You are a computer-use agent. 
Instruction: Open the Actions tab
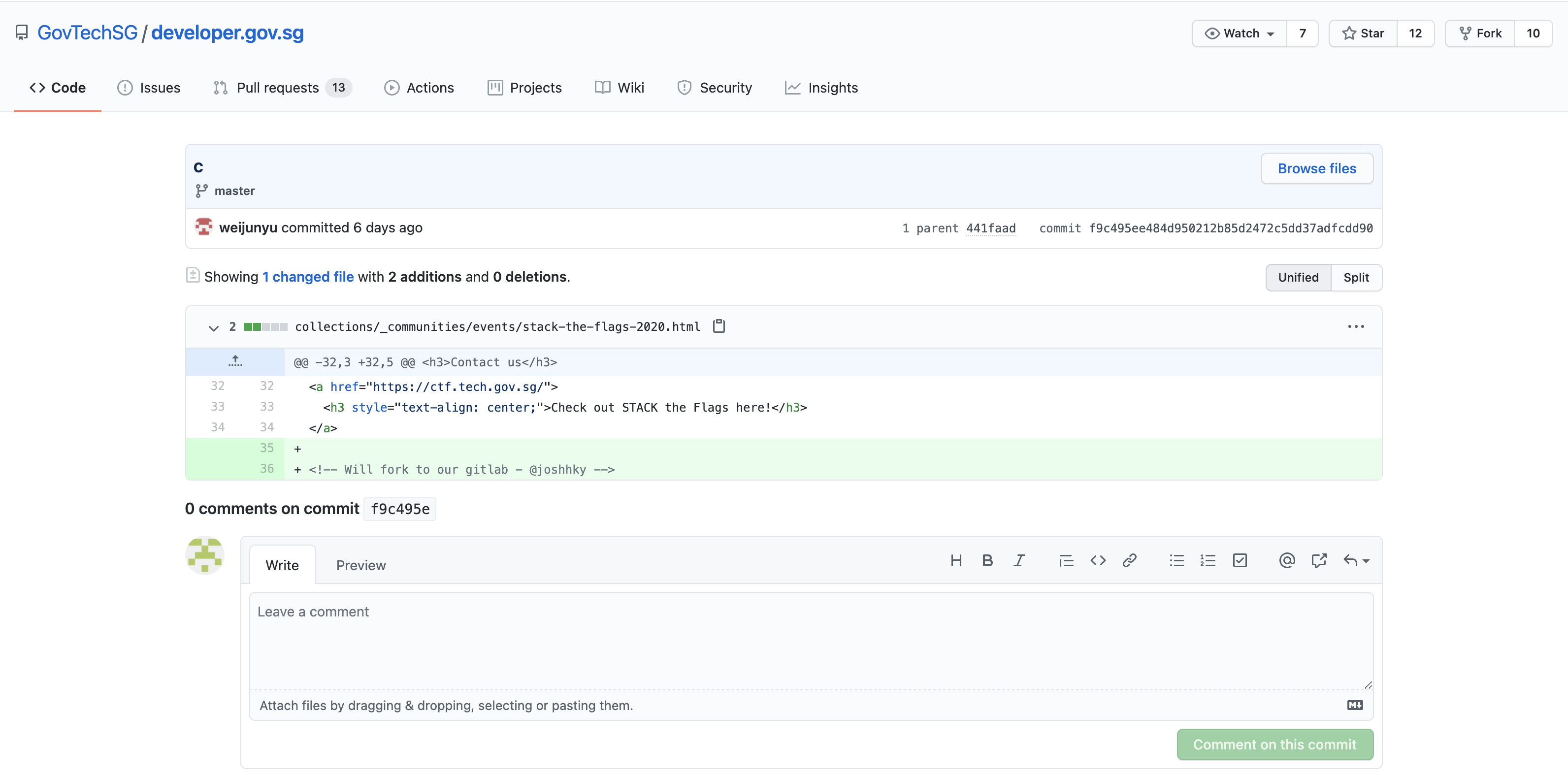pyautogui.click(x=419, y=88)
